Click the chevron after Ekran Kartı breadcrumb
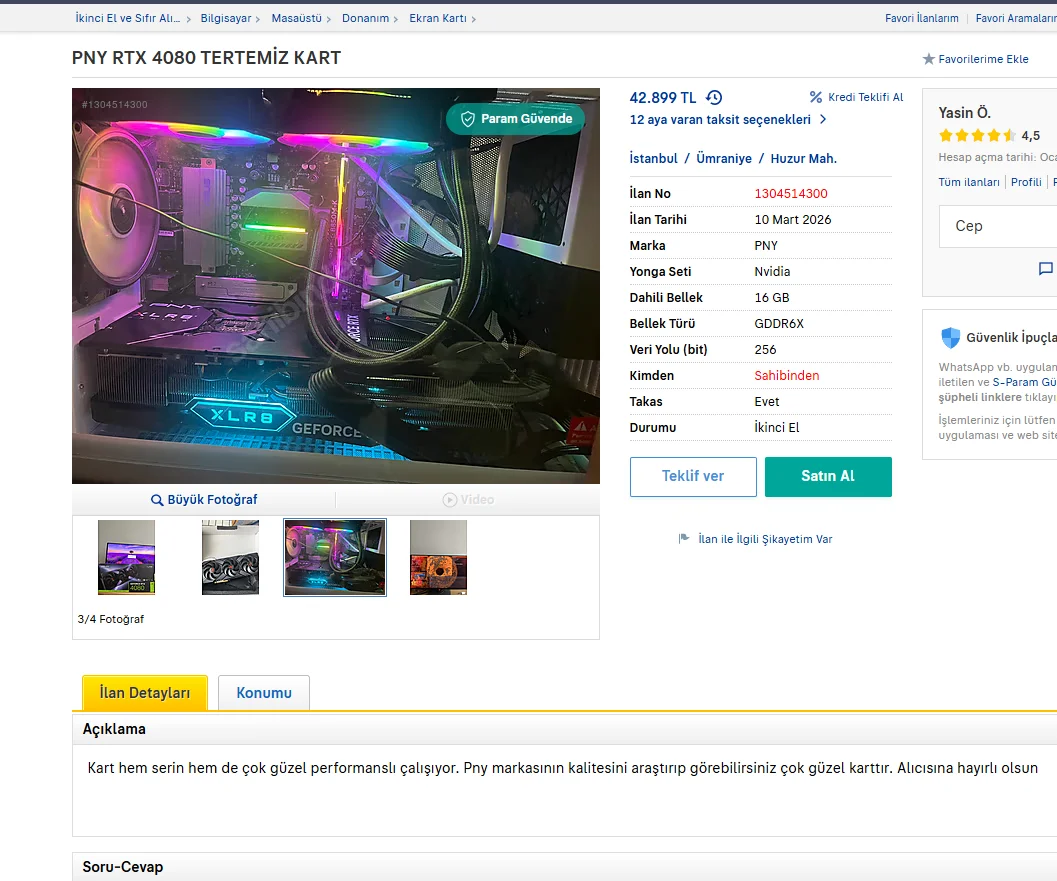The height and width of the screenshot is (881, 1057). click(x=474, y=19)
